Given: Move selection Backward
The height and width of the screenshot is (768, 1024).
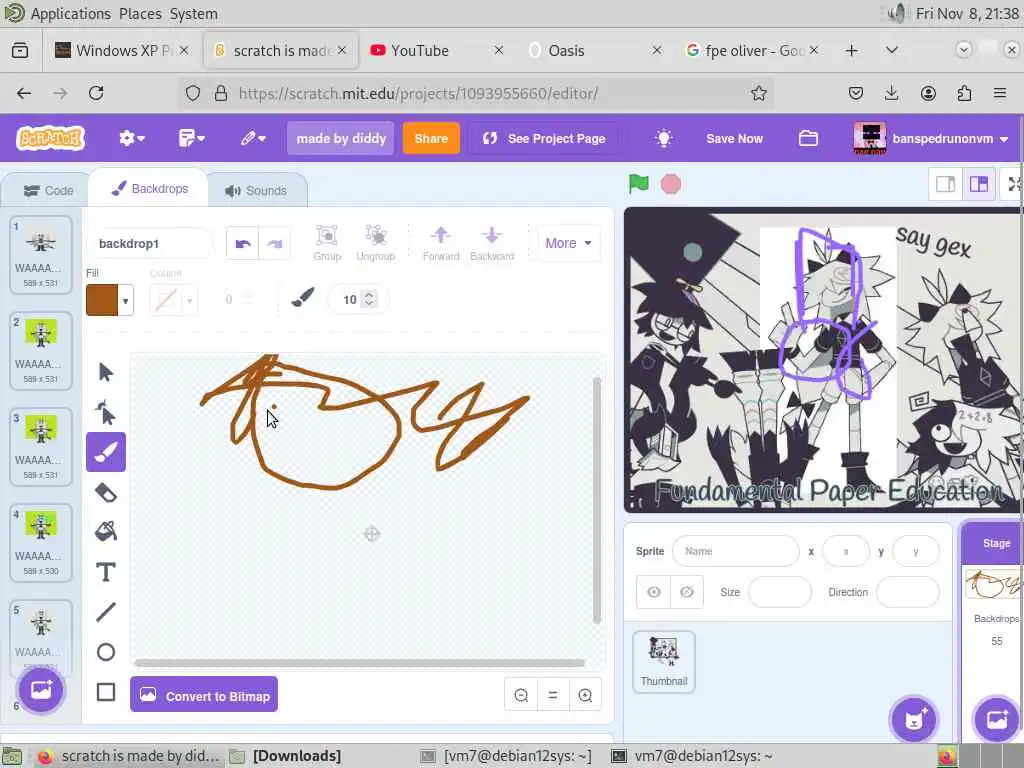Looking at the screenshot, I should [492, 243].
